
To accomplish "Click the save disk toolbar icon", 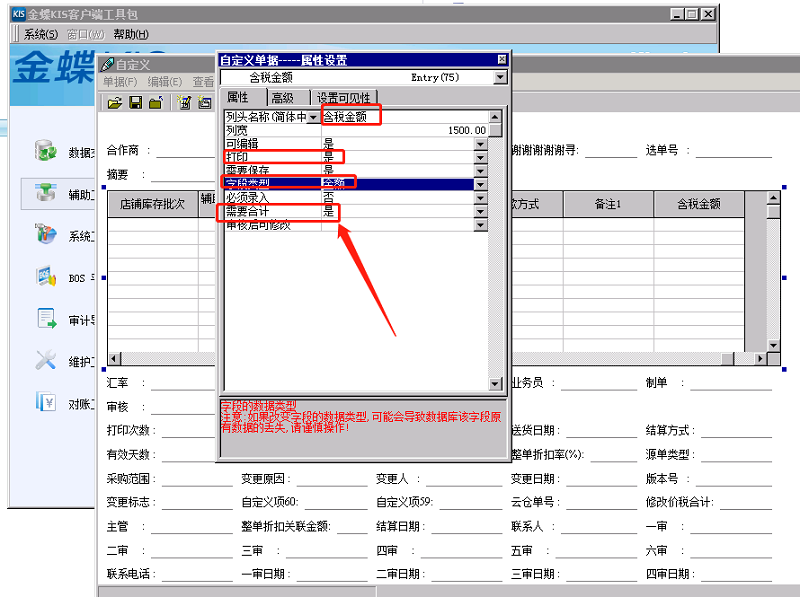I will [134, 103].
